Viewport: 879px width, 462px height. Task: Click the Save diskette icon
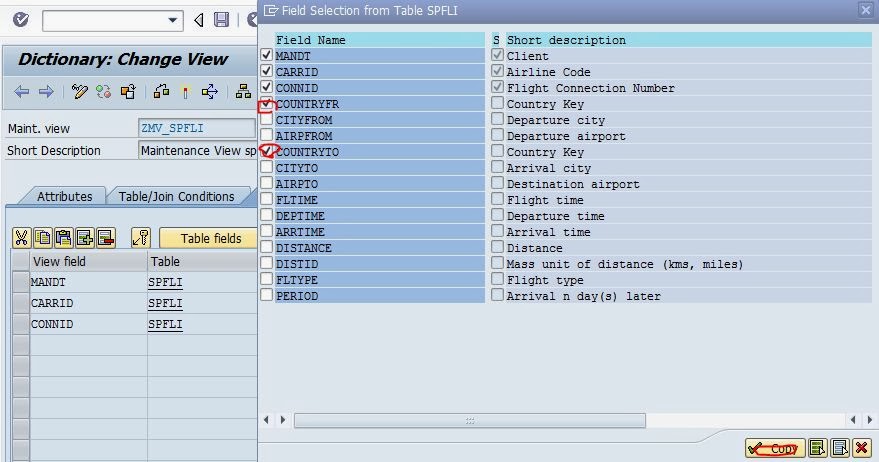coord(221,20)
